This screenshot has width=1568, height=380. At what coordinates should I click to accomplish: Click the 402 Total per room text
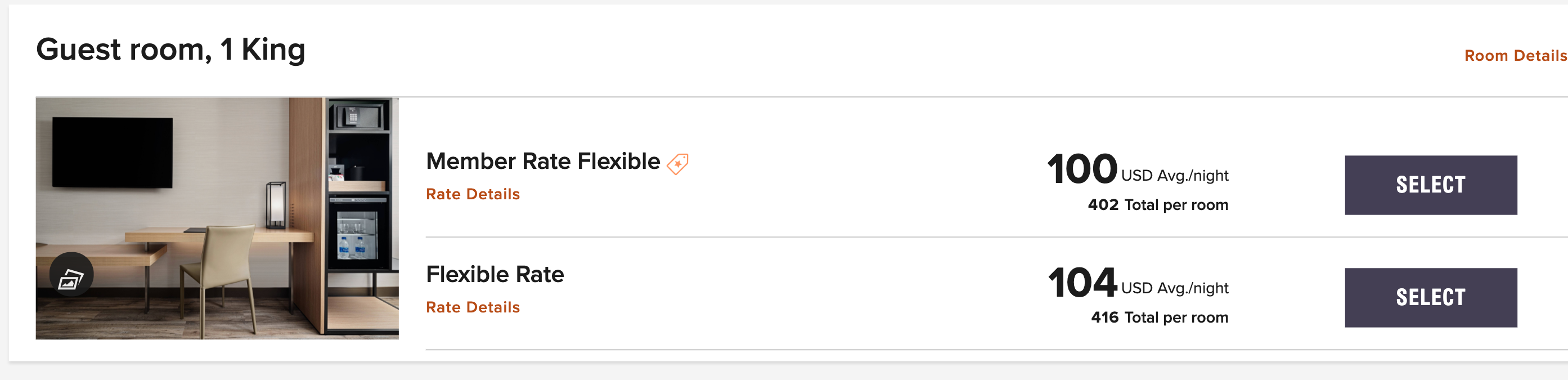[1158, 205]
